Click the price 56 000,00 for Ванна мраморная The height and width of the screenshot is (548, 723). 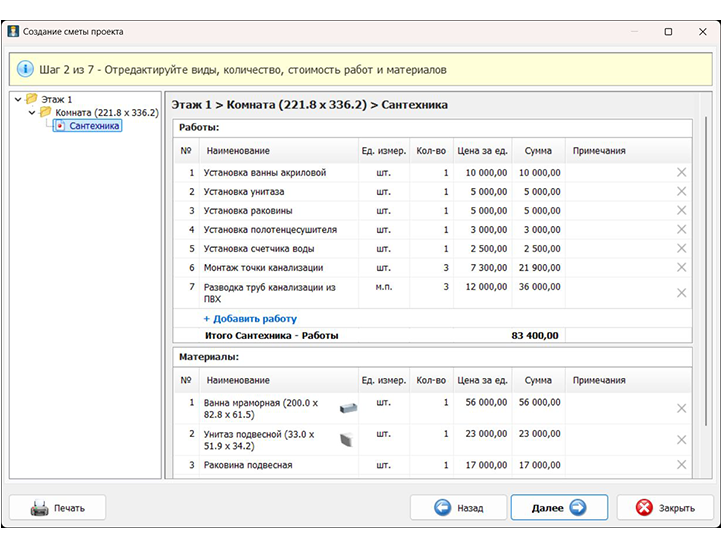click(x=482, y=408)
